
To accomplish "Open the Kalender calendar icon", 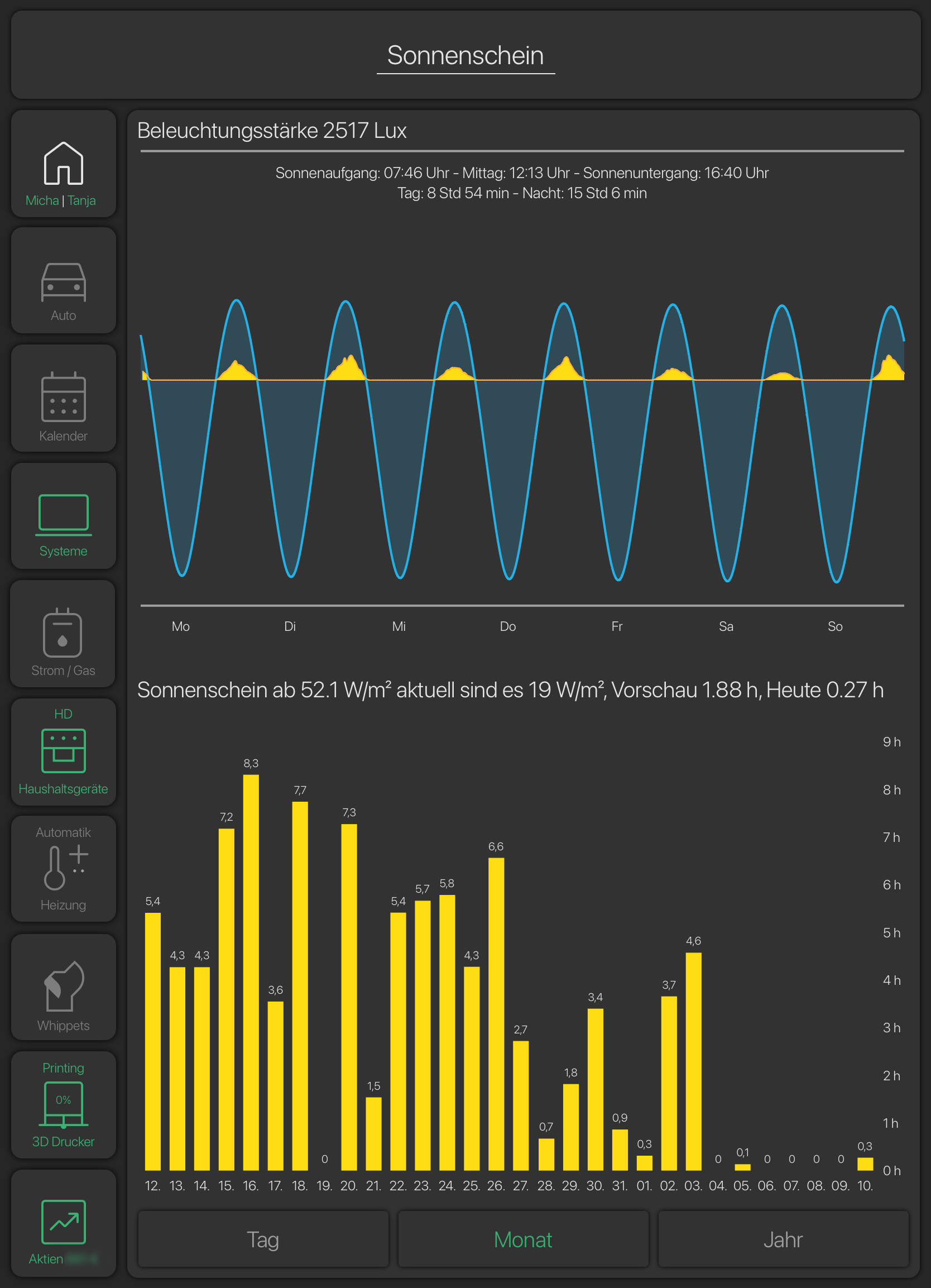I will tap(63, 397).
